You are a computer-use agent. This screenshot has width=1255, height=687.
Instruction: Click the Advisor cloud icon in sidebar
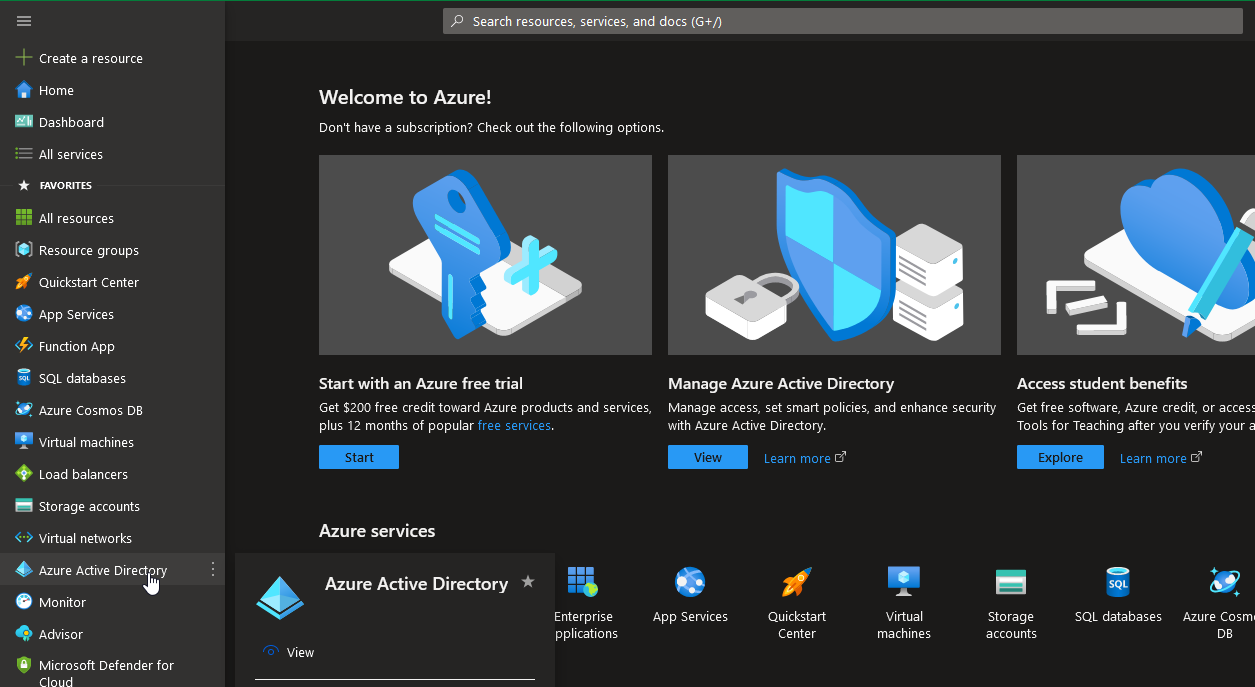24,634
